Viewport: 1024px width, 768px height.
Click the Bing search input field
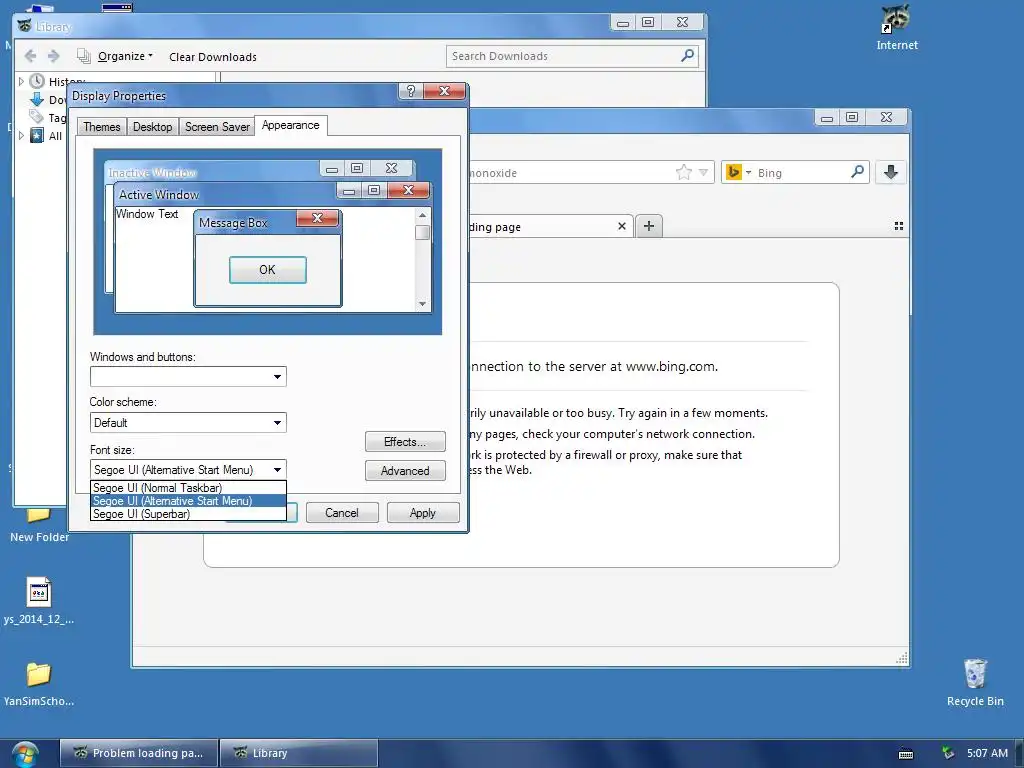(x=801, y=172)
